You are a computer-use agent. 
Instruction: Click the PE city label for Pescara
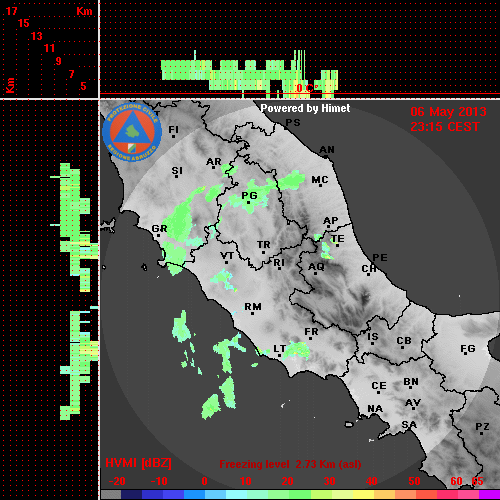[x=380, y=257]
